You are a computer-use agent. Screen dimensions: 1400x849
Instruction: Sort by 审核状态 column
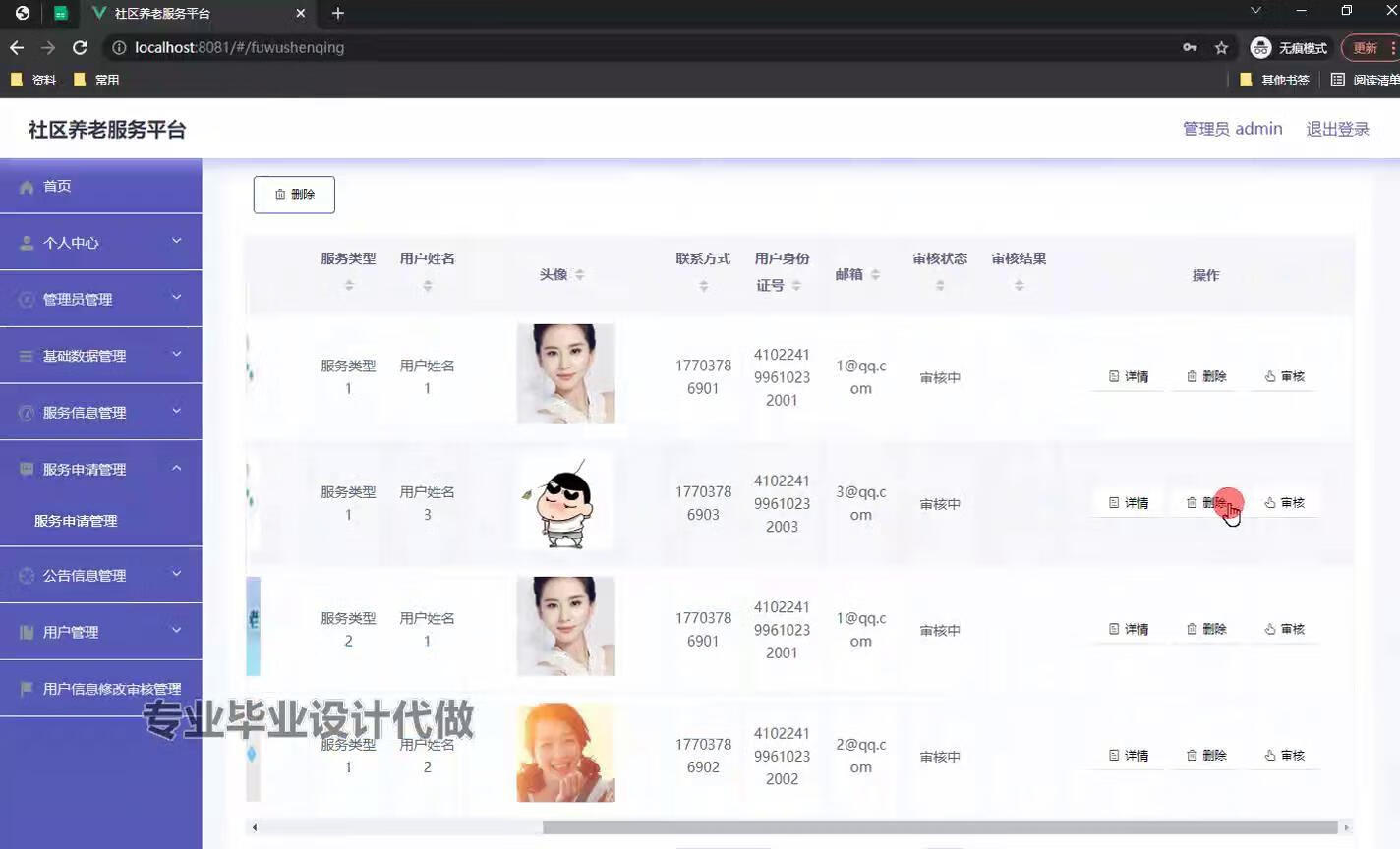tap(940, 285)
